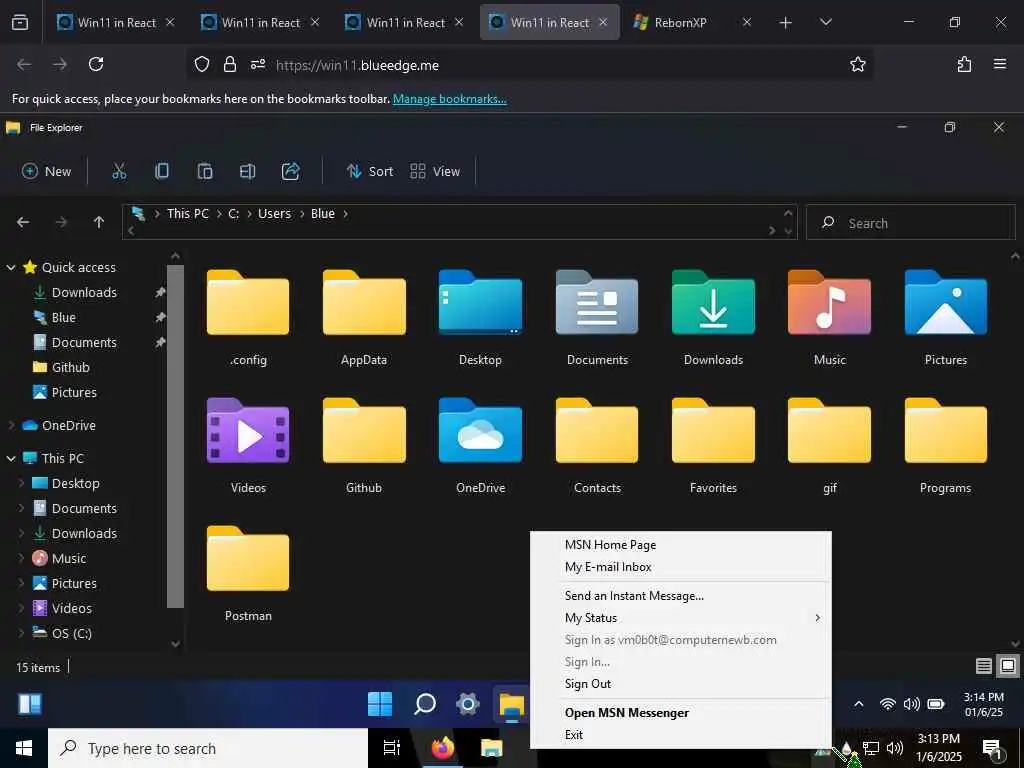
Task: Click the Paste icon in File Explorer toolbar
Action: pyautogui.click(x=205, y=171)
